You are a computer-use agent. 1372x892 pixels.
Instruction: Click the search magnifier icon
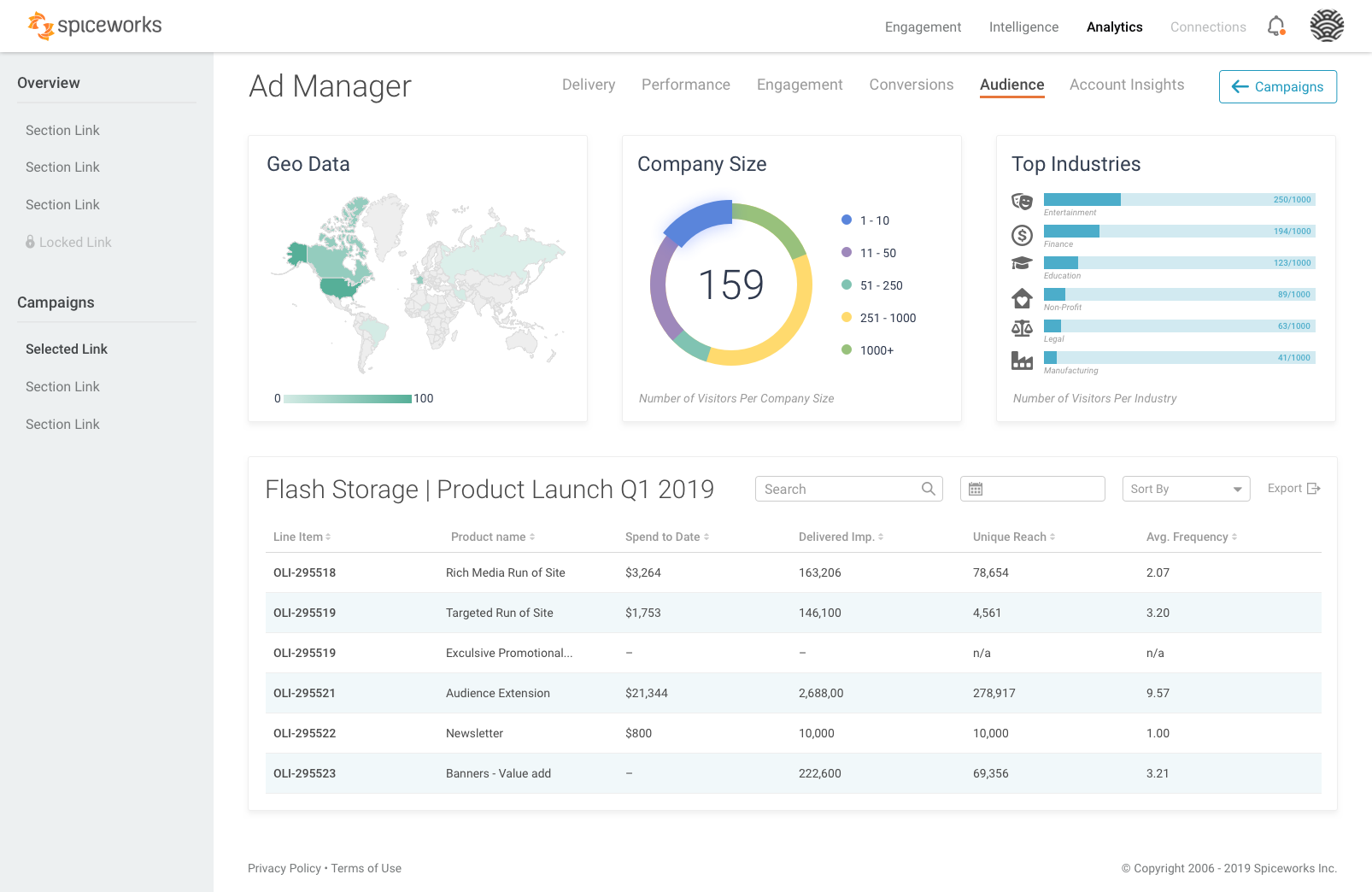pyautogui.click(x=929, y=489)
